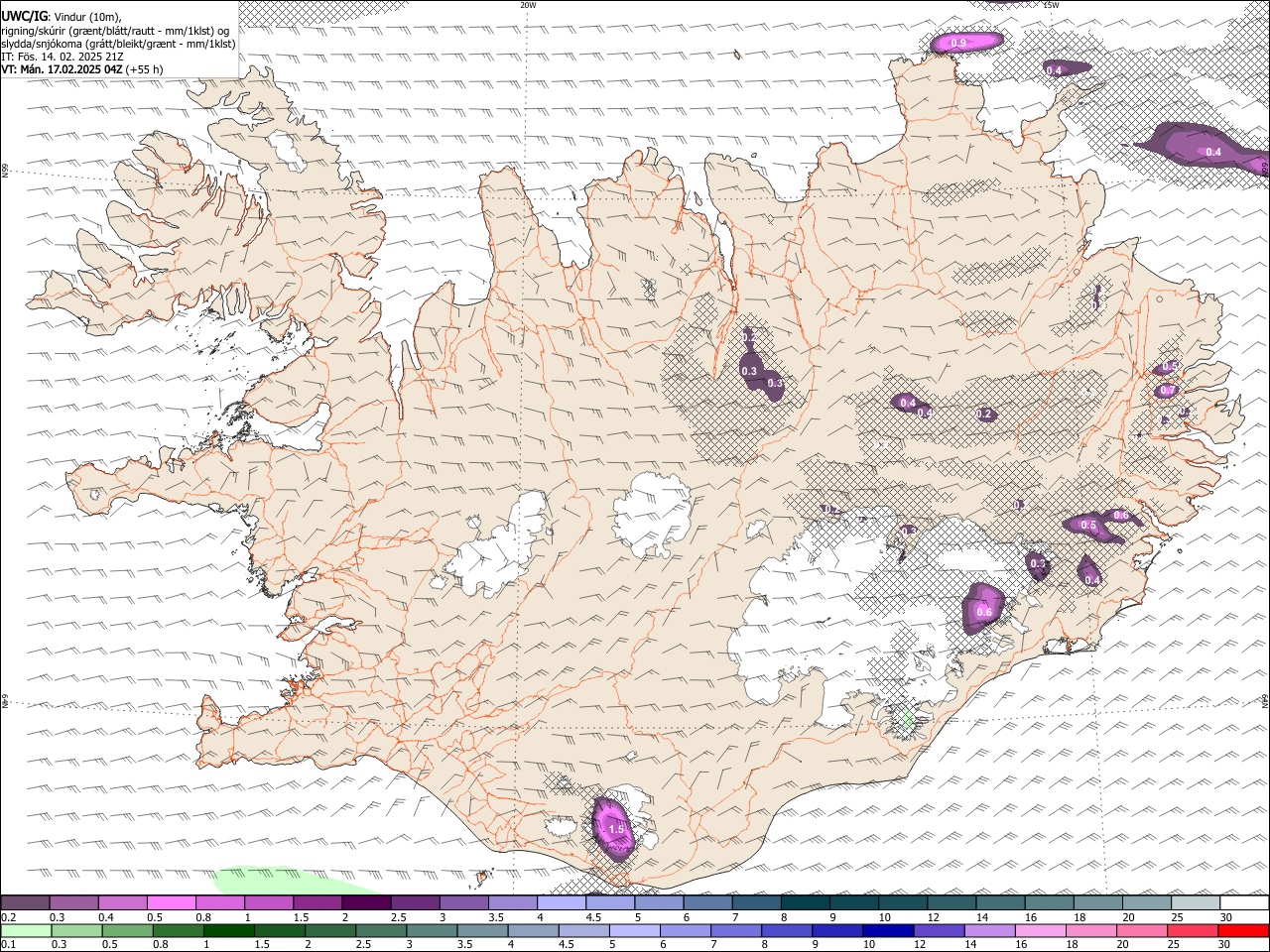1270x952 pixels.
Task: Click the white Hofsjökull glacier in central Iceland
Action: click(652, 516)
